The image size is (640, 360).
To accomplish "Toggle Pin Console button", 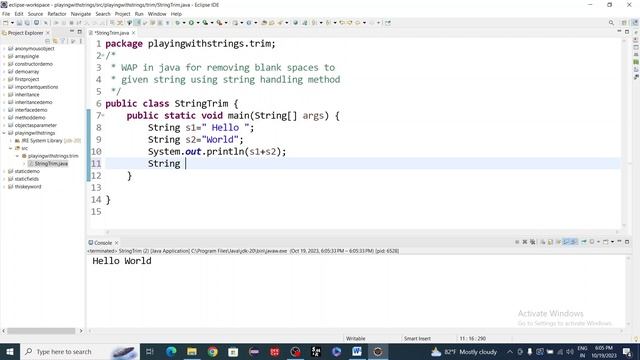I will 584,242.
